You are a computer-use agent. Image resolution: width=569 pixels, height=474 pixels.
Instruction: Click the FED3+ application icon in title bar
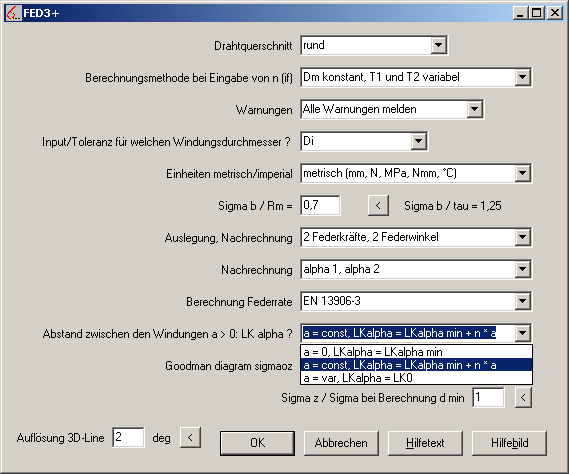click(x=14, y=13)
